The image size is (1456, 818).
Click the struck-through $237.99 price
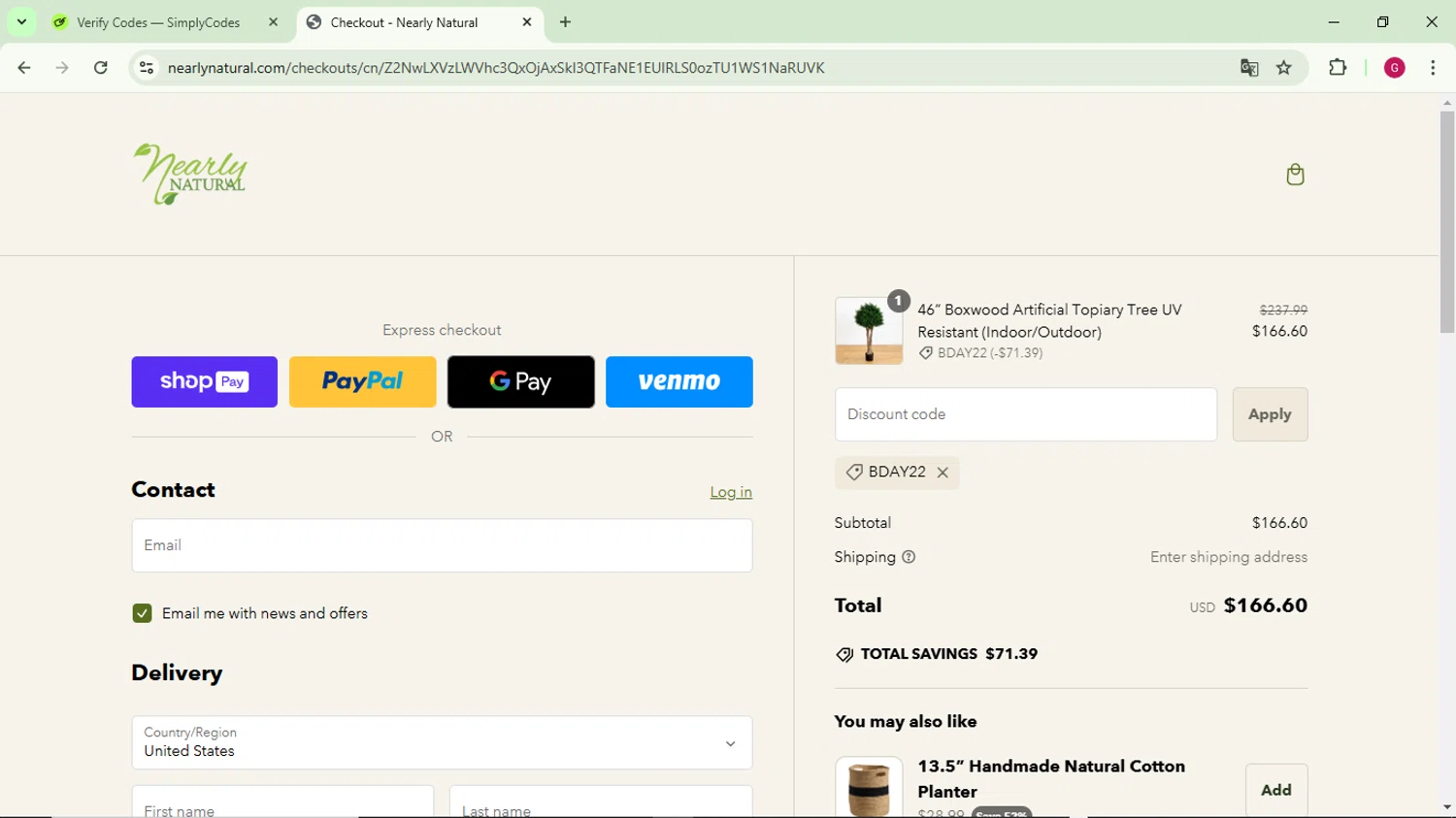point(1283,310)
